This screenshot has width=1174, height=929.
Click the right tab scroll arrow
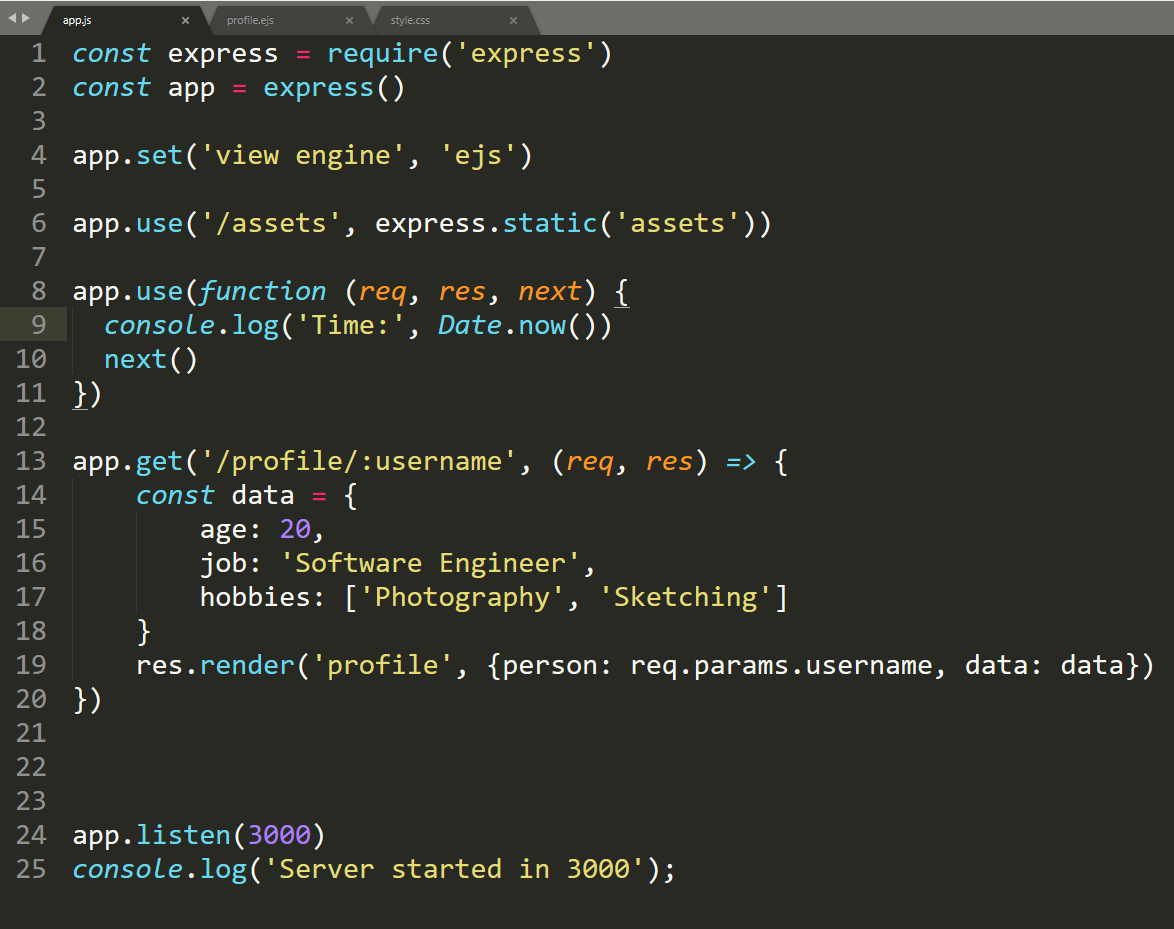(x=26, y=18)
